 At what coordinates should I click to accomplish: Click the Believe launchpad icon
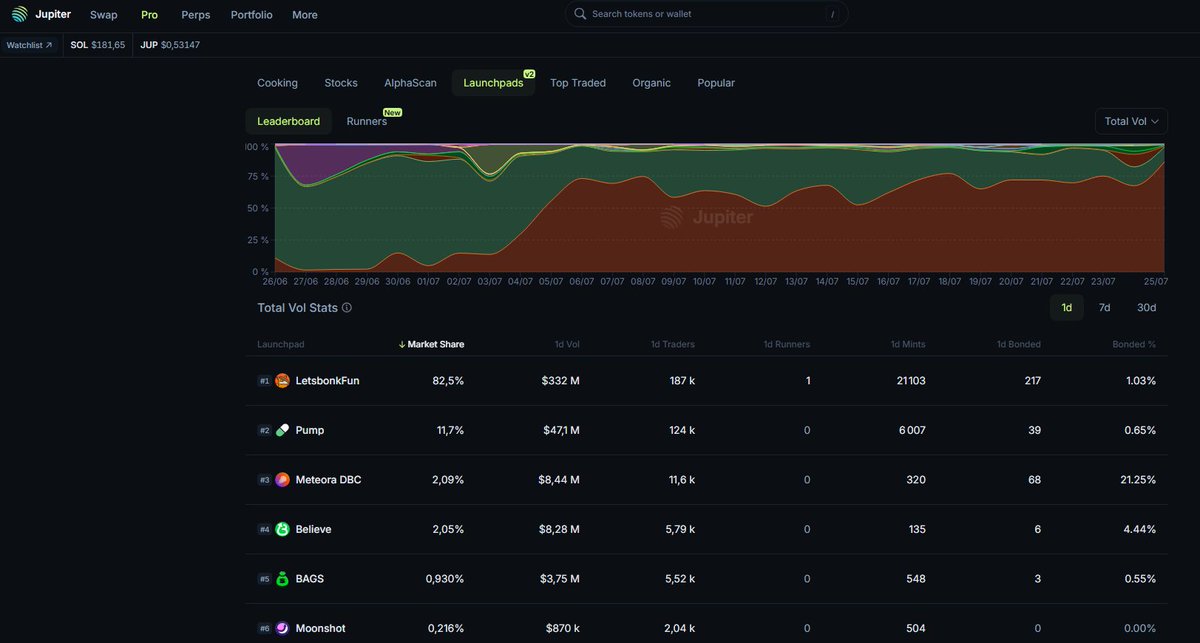(282, 529)
